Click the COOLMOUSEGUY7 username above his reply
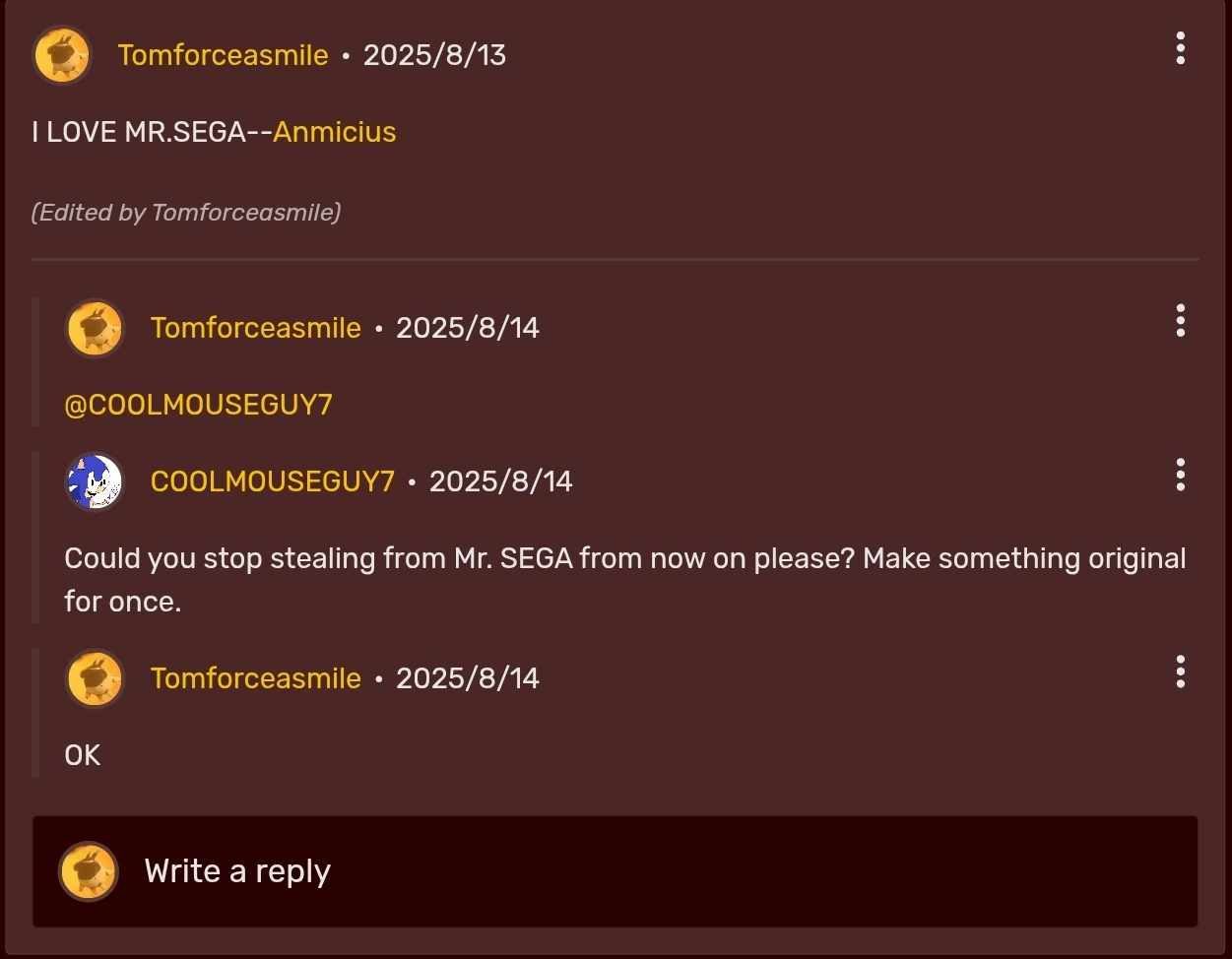 (x=273, y=481)
